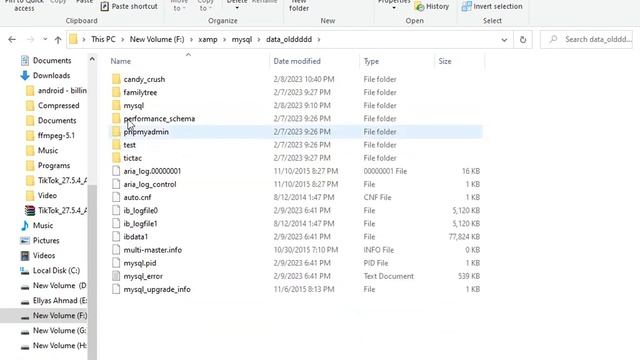Select auto.cnf file icon
640x360 pixels.
[x=116, y=197]
